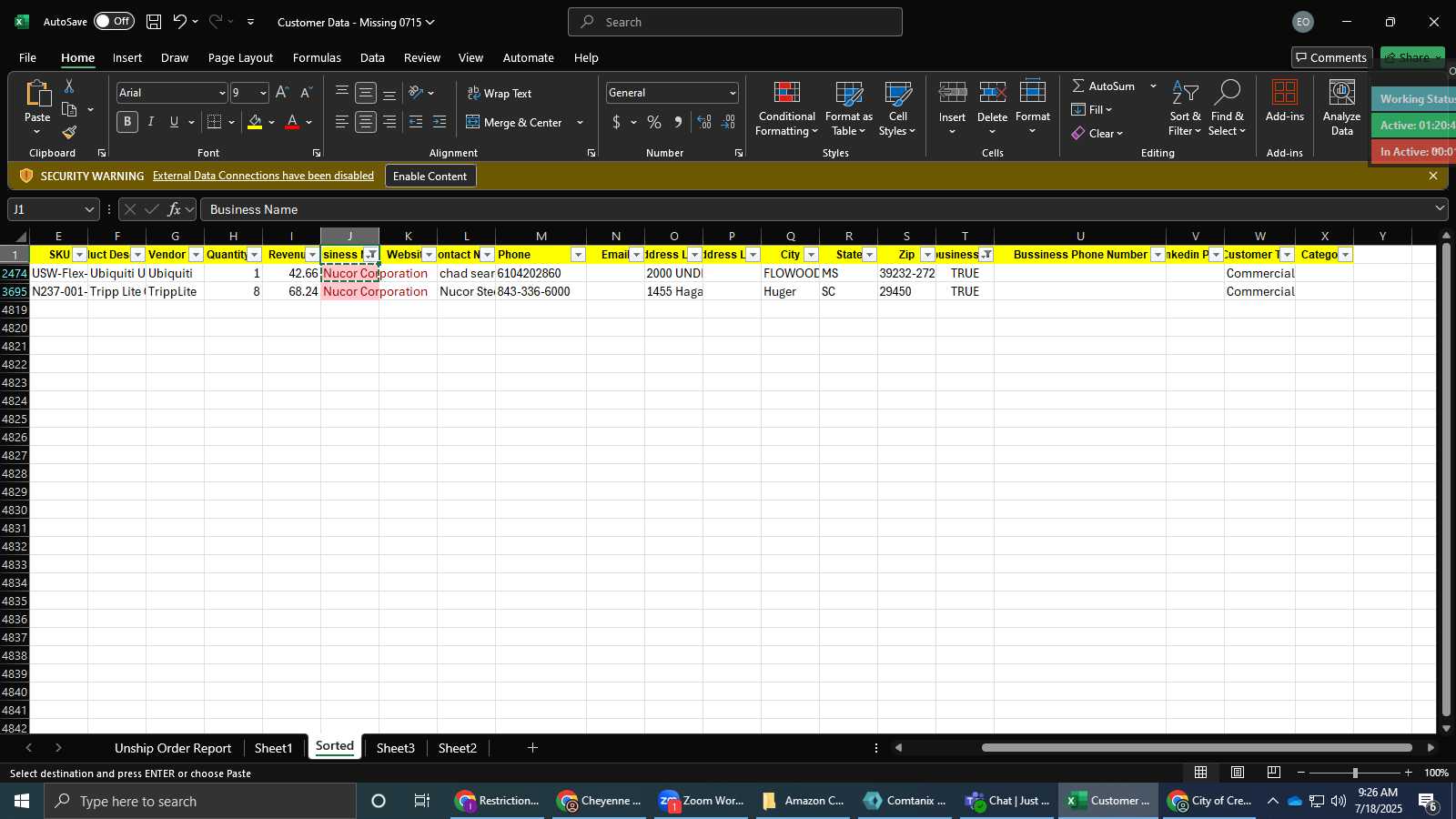Switch to Page Layout view in status bar
Image resolution: width=1456 pixels, height=819 pixels.
coord(1238,773)
